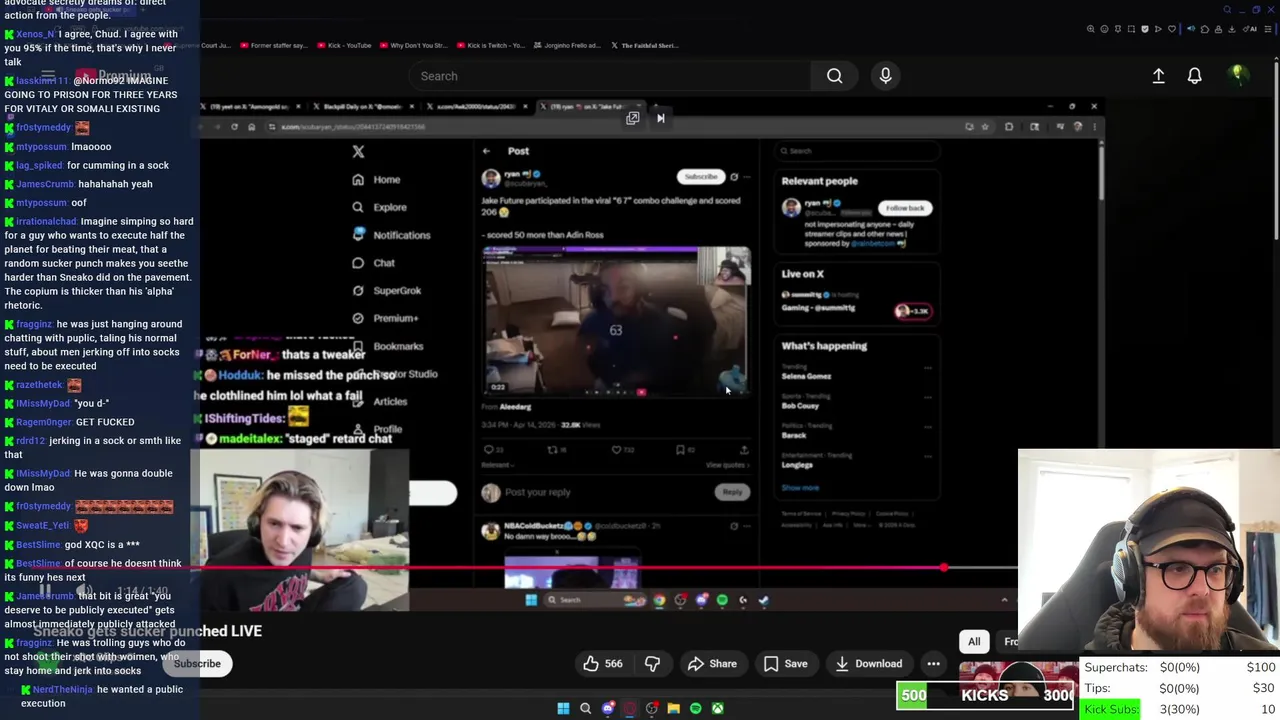Open 'Bob Cousy' trending topic
This screenshot has height=720, width=1280.
pos(800,406)
